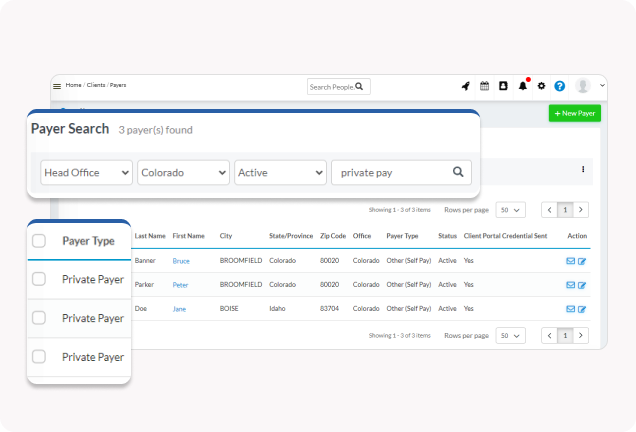Open the calendar icon in header
The width and height of the screenshot is (636, 432).
tap(485, 87)
